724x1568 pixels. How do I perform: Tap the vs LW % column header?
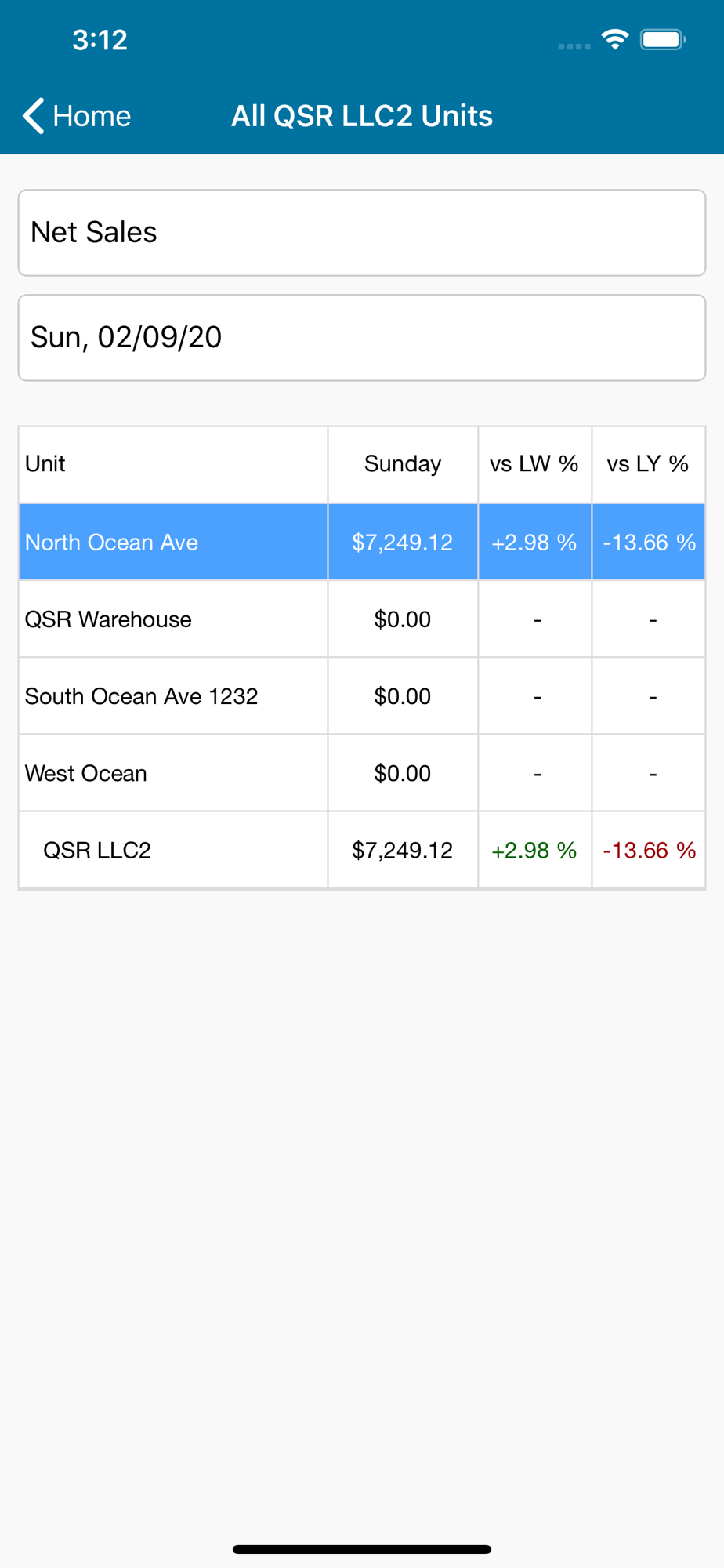534,464
